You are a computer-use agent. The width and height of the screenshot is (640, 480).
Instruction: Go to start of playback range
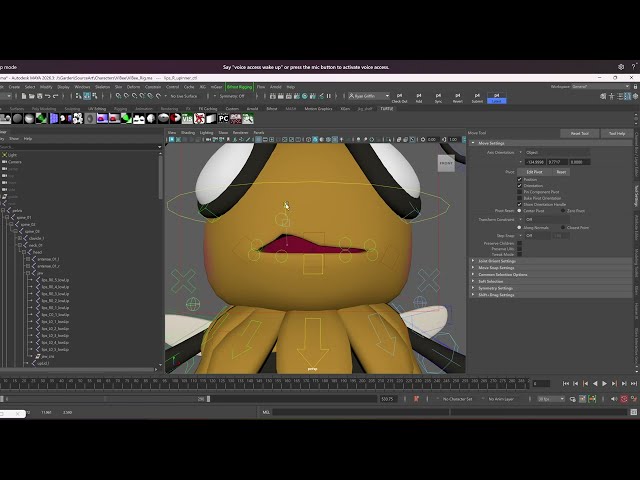pyautogui.click(x=566, y=384)
